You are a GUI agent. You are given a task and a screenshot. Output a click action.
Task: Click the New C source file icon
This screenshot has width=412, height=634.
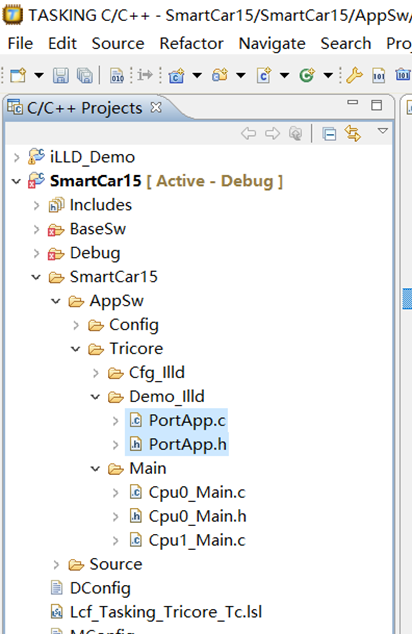point(264,75)
